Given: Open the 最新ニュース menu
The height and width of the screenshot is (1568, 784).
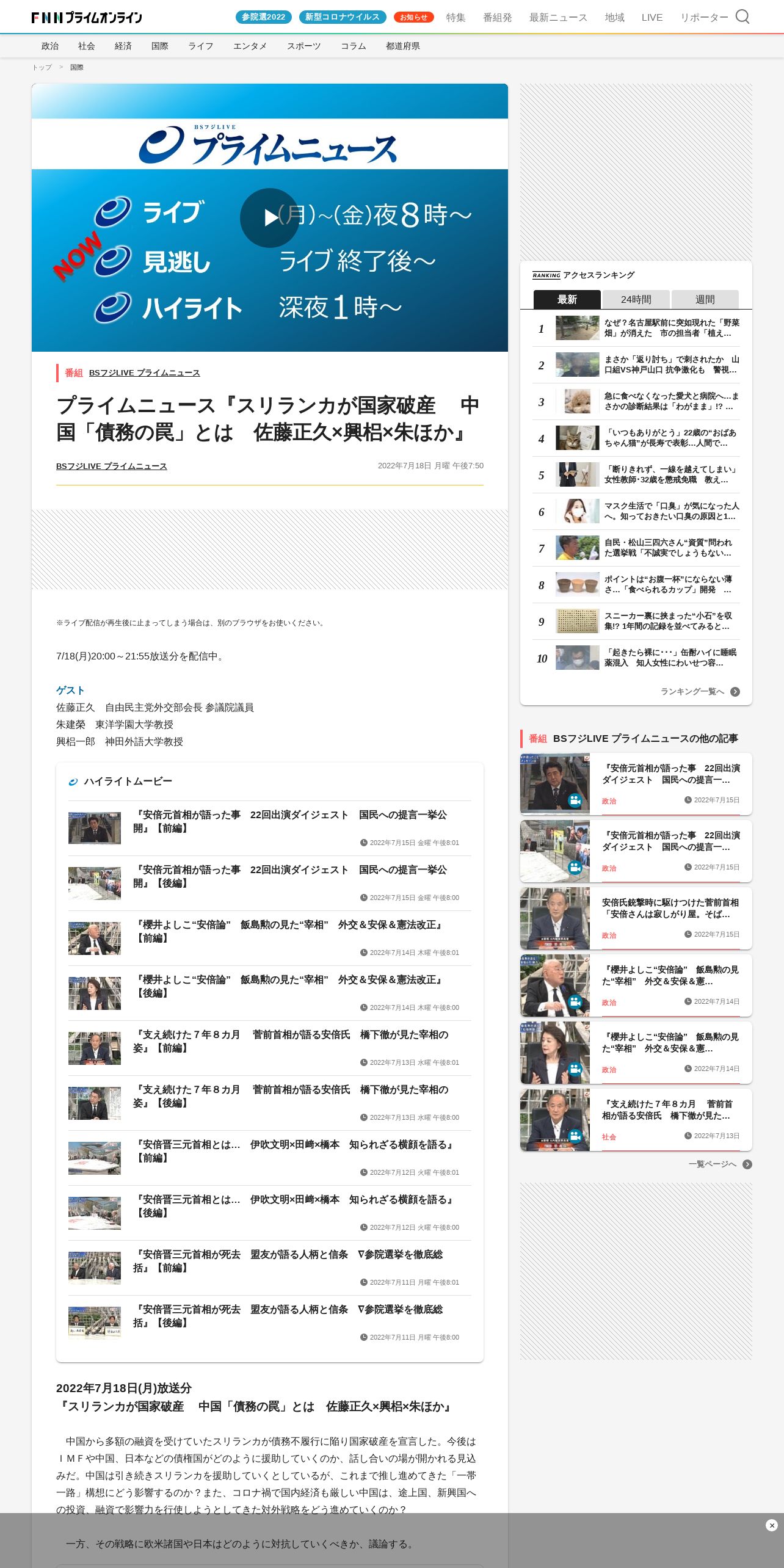Looking at the screenshot, I should click(558, 18).
